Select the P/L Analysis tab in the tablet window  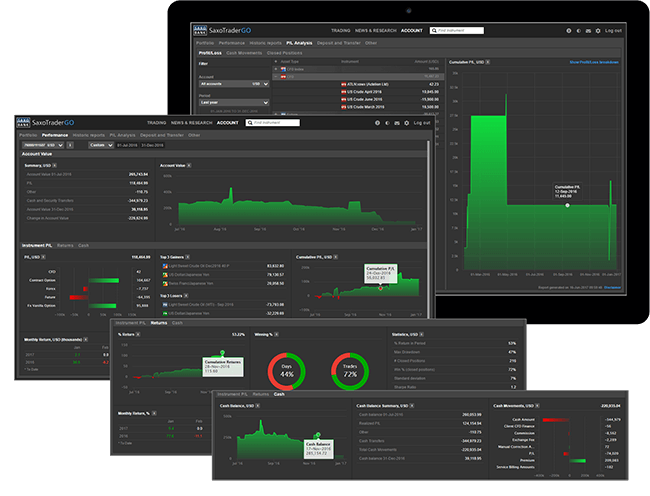click(299, 43)
